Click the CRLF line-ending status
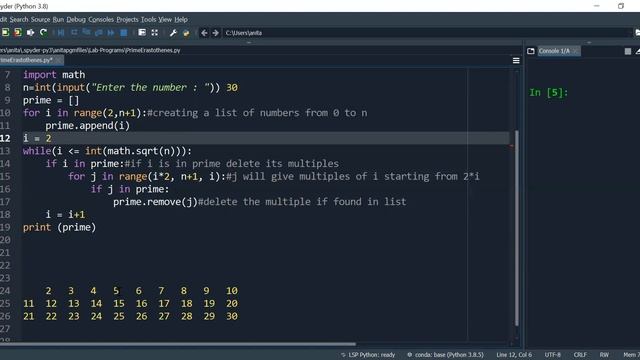This screenshot has width=640, height=360. tap(580, 355)
